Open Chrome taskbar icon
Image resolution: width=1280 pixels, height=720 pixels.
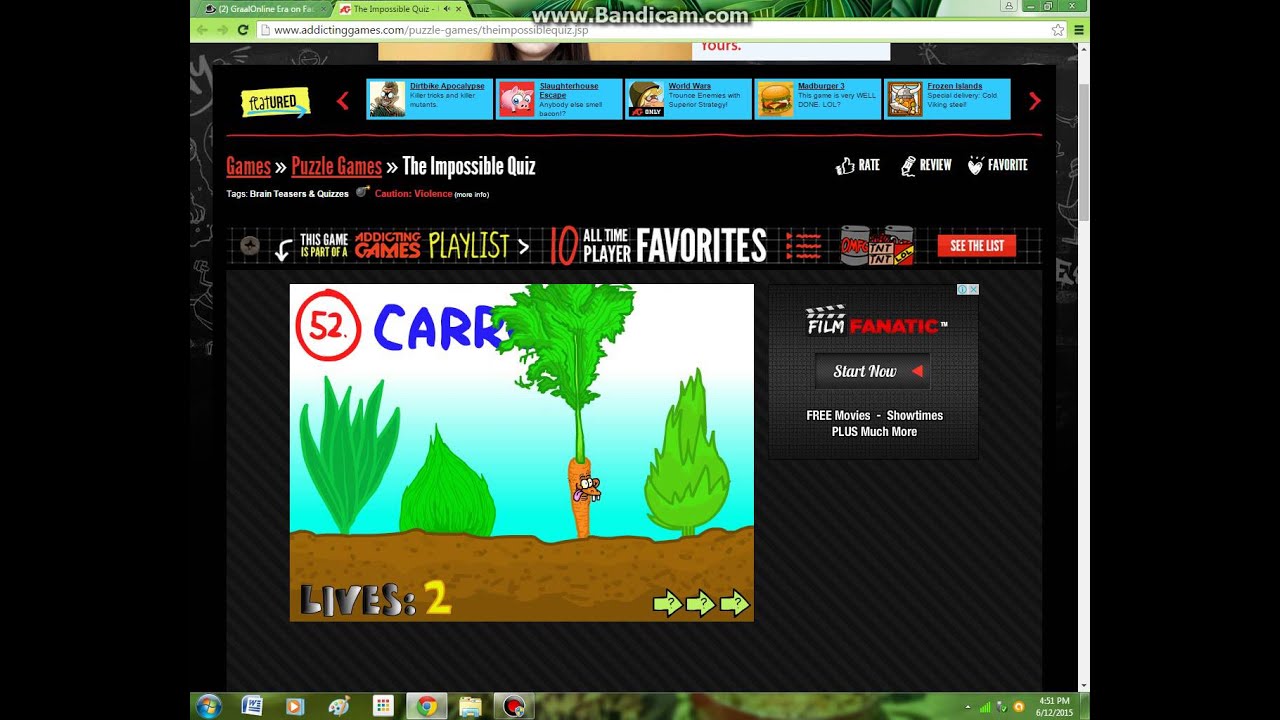(427, 706)
